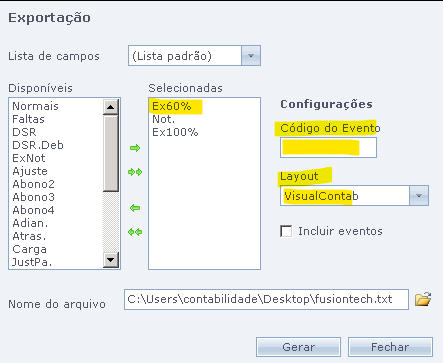Select Normais in the Disponíveis list
The width and height of the screenshot is (443, 363).
coord(36,106)
